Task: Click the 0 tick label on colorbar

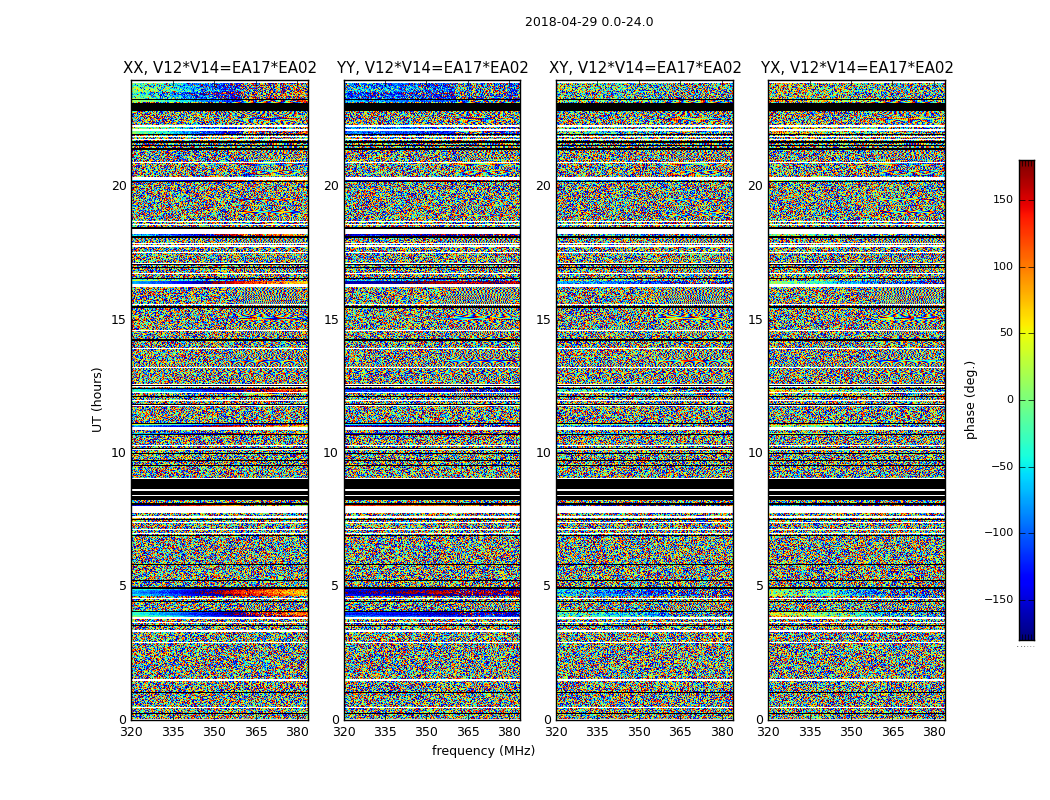Action: point(1008,400)
